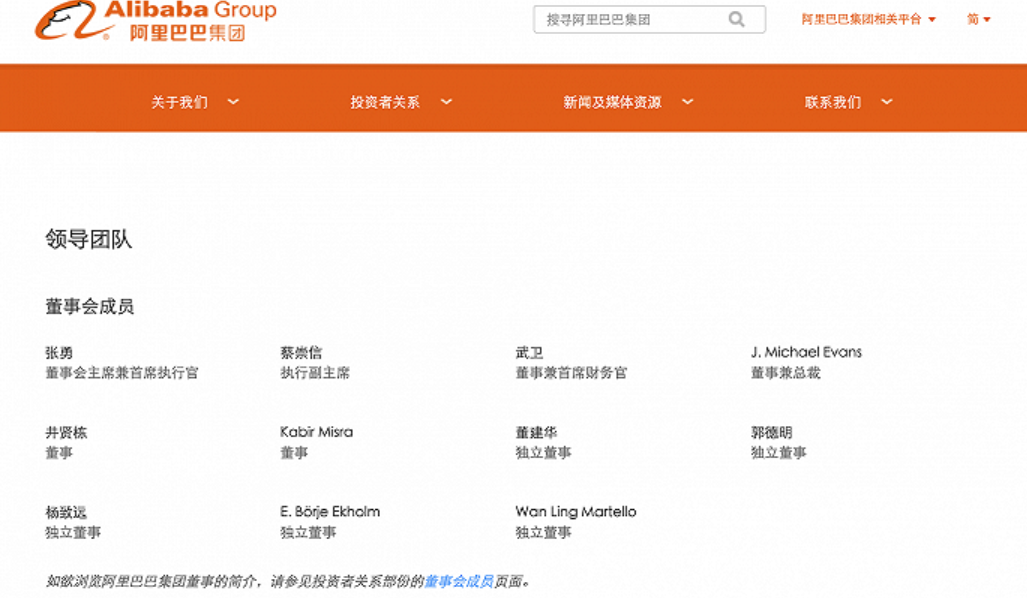Focus the 搜寻阿里巴巴集团 search field
Viewport: 1027px width, 598px height.
click(649, 20)
